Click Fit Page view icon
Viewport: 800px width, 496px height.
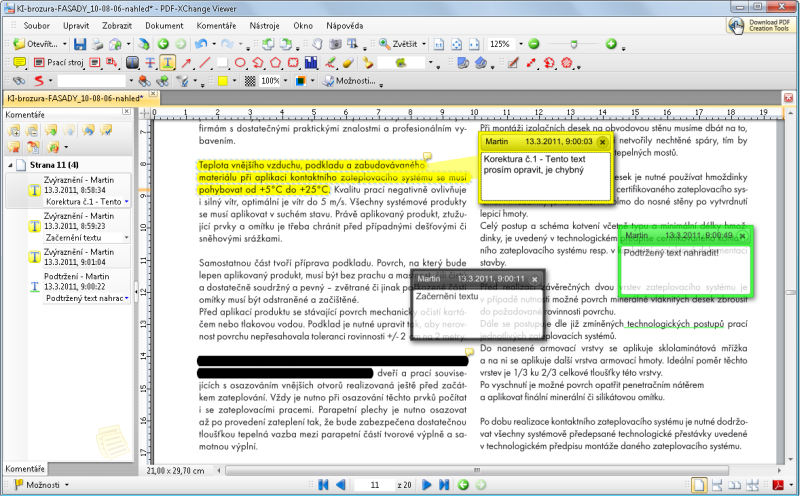457,44
